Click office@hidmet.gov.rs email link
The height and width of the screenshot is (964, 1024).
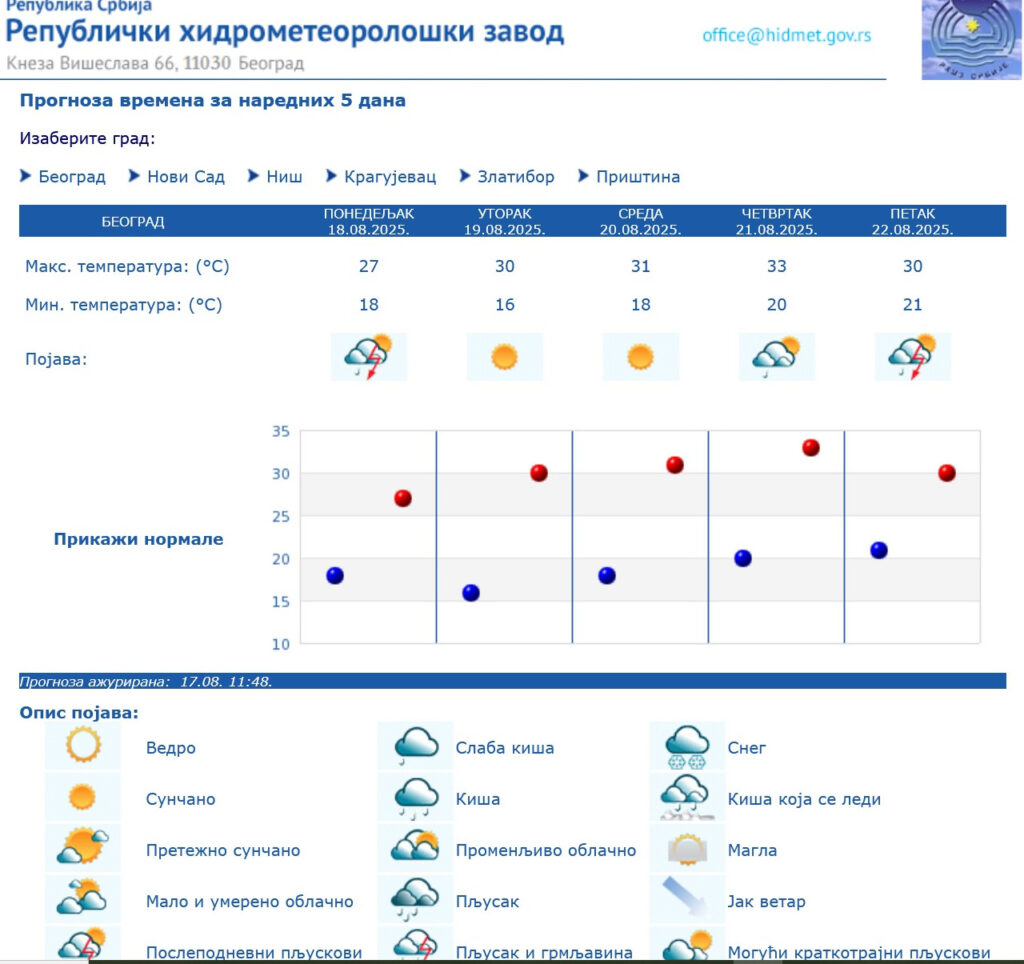click(786, 35)
